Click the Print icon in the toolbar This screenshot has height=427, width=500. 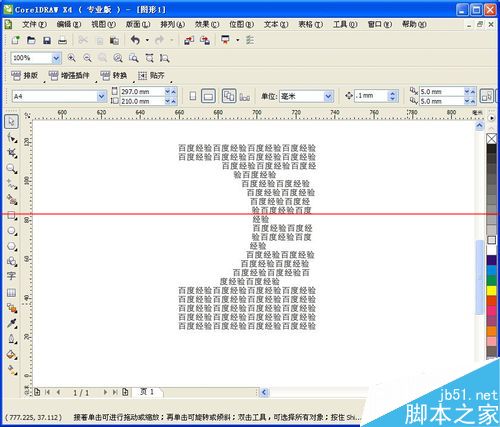pyautogui.click(x=62, y=41)
